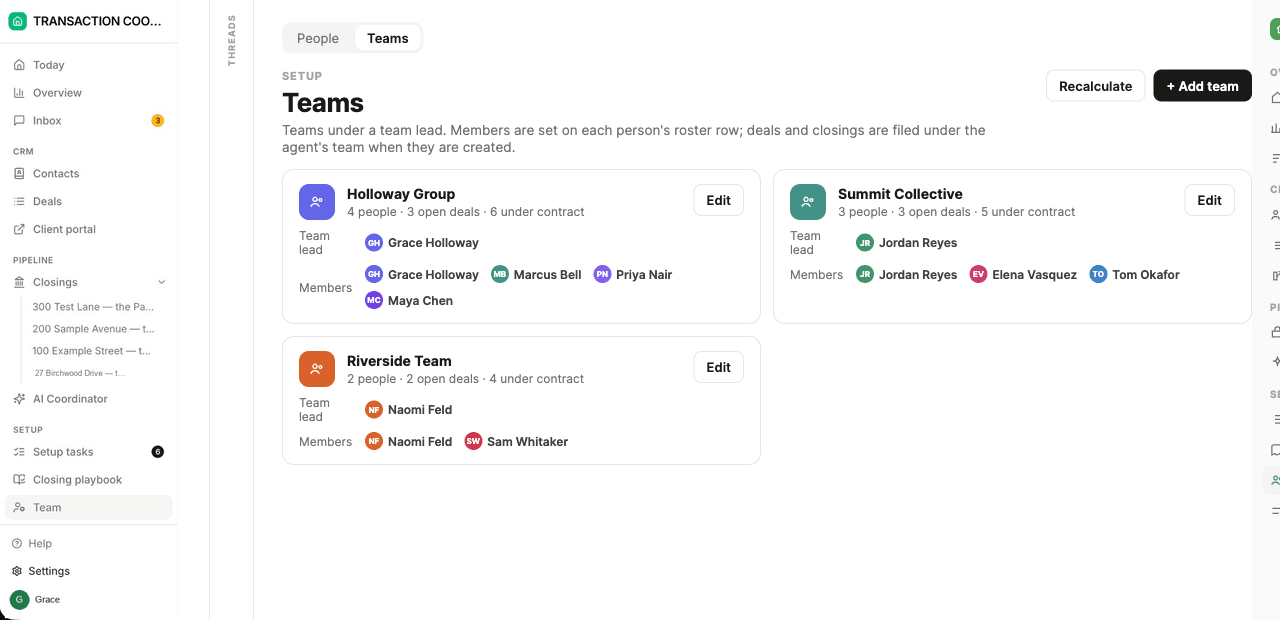Open Today via its home icon
The image size is (1280, 620).
[x=19, y=65]
